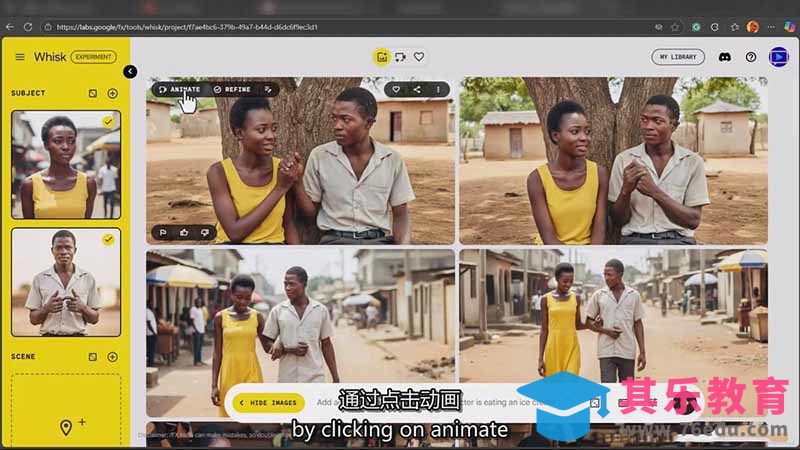Click the Animate button on first image
The width and height of the screenshot is (800, 450).
coord(179,89)
